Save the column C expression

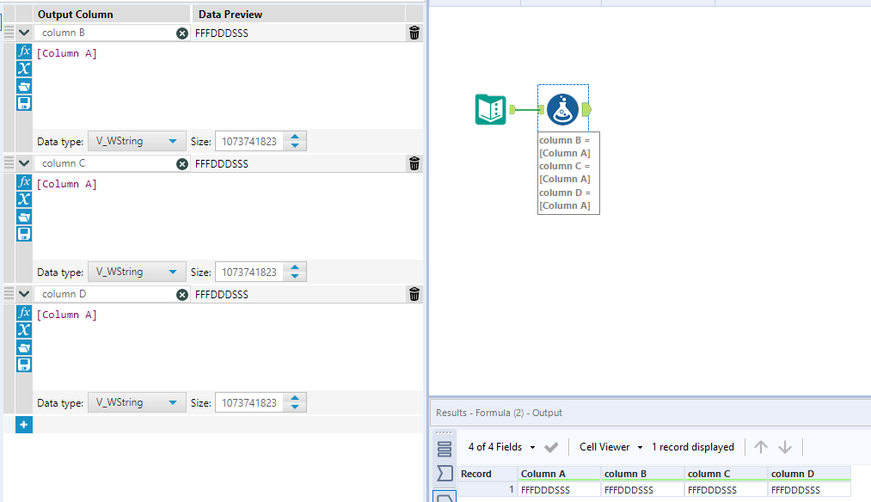(x=24, y=234)
